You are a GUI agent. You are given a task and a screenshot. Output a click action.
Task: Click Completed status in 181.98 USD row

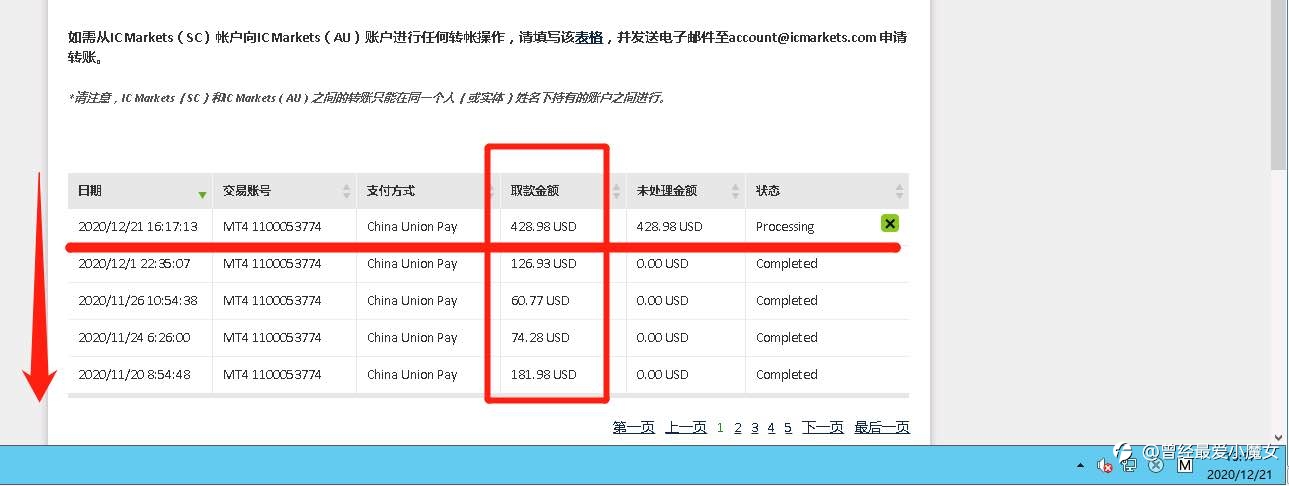787,375
